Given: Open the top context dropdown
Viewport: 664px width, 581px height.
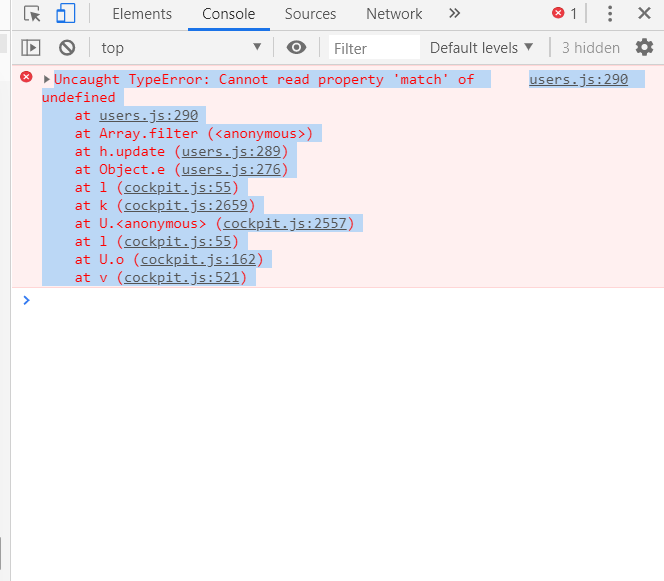Looking at the screenshot, I should point(181,47).
